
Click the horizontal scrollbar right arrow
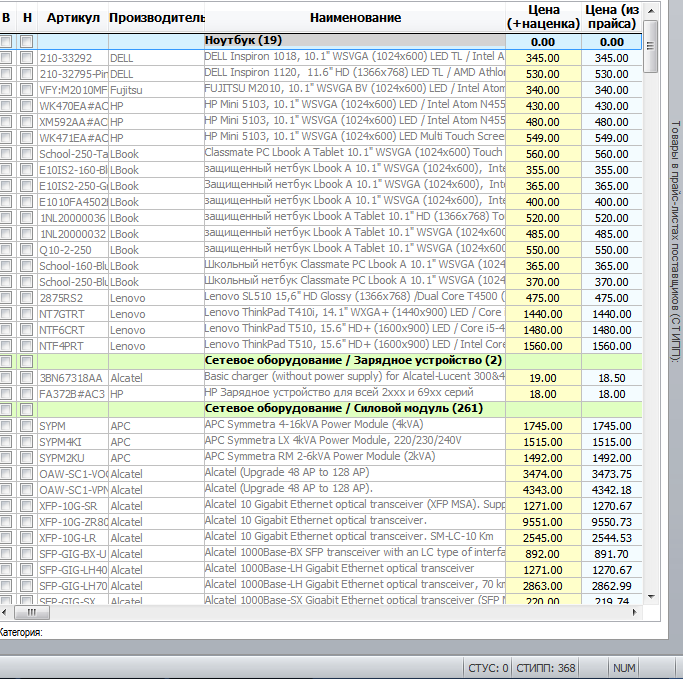pos(635,612)
